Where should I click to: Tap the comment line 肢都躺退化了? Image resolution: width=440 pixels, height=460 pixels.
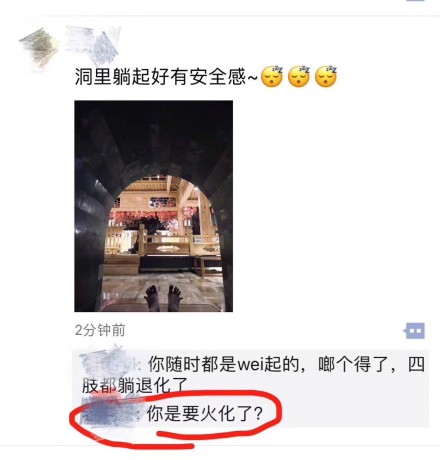(134, 386)
